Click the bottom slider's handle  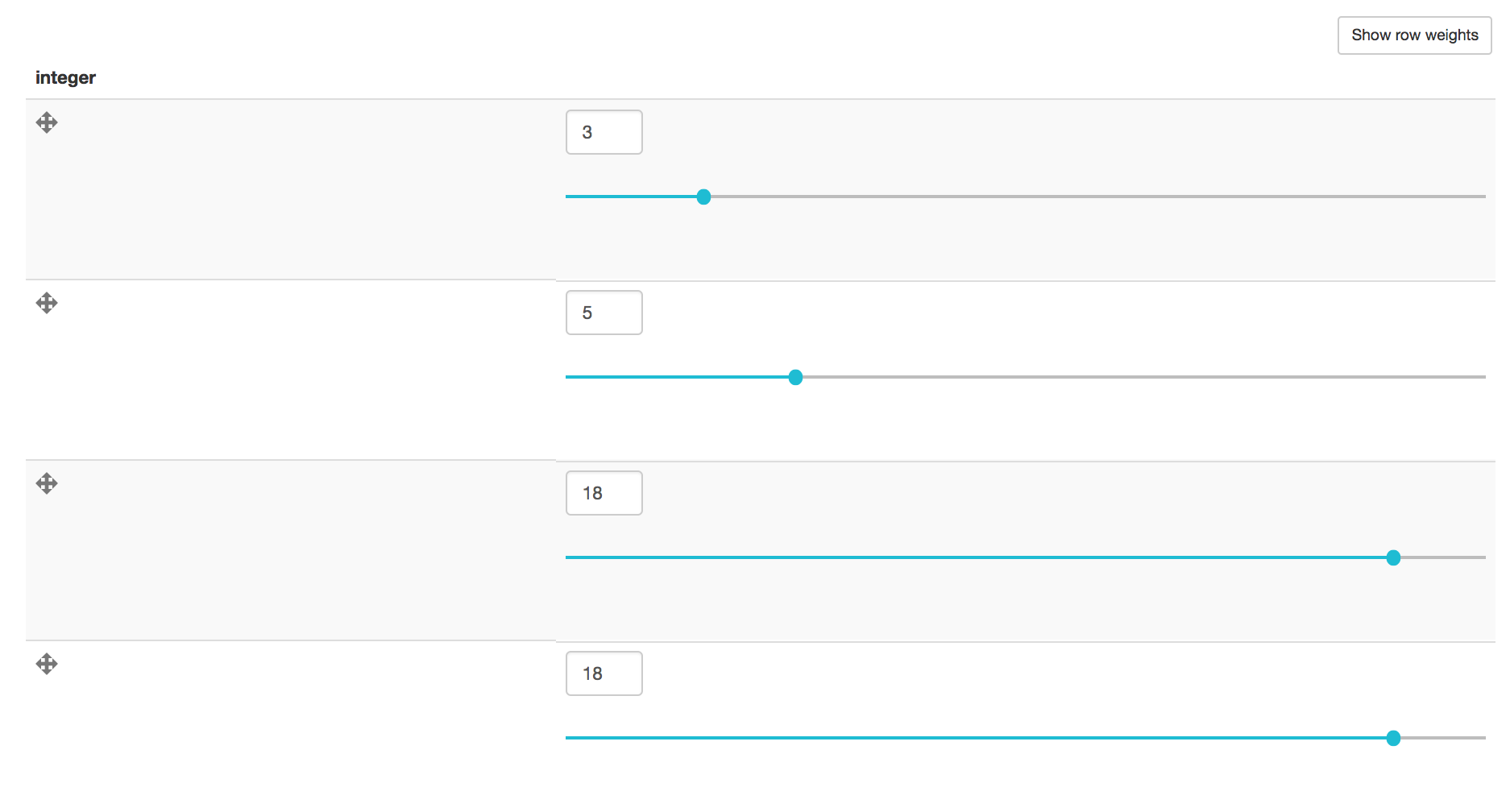1393,737
